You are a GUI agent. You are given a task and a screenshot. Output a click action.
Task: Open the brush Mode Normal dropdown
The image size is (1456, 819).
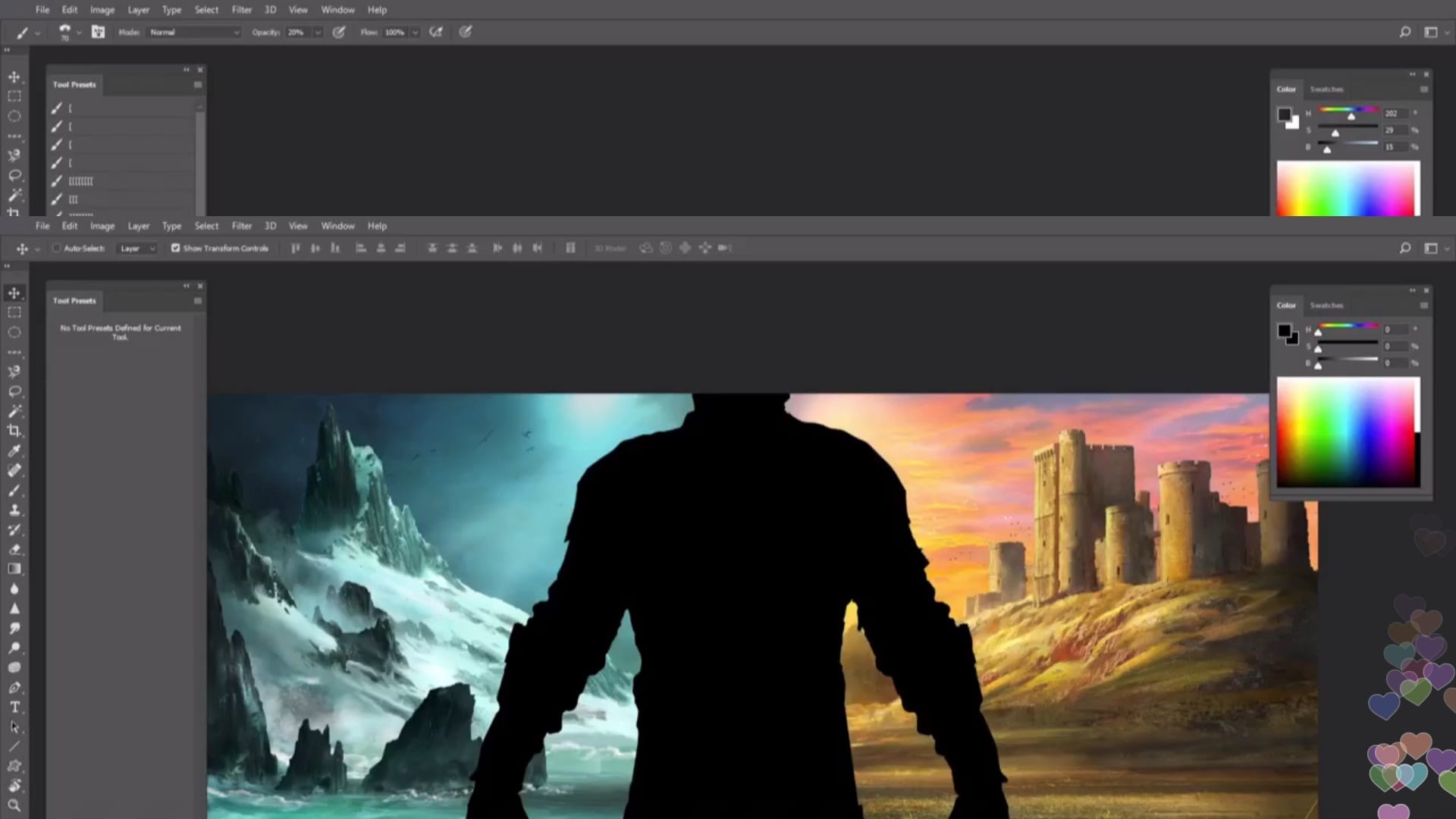click(194, 32)
